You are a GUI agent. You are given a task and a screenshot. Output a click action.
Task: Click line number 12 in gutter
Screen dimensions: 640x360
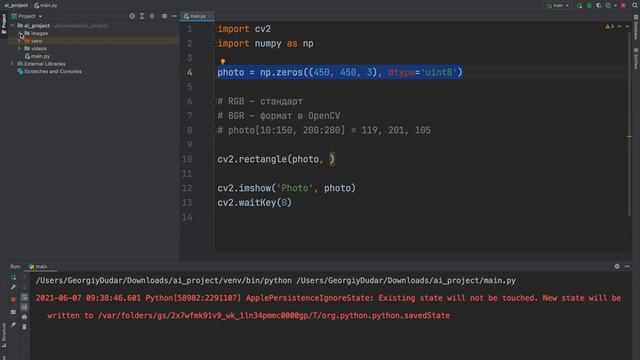[x=187, y=188]
